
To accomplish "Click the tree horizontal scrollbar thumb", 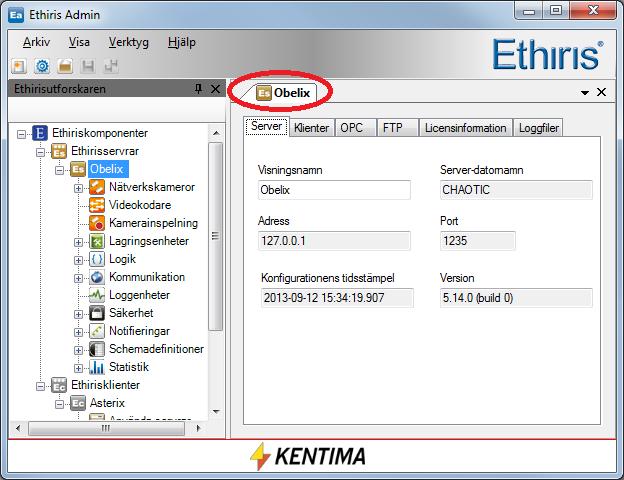I will pos(106,428).
